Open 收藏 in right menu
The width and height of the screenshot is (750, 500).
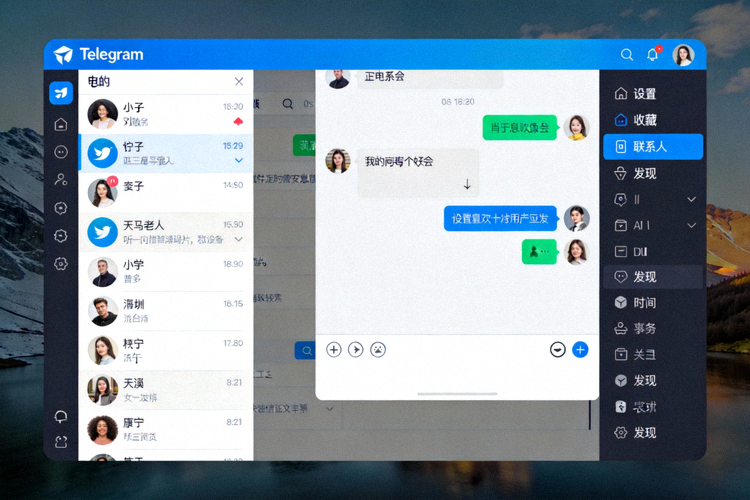point(653,120)
